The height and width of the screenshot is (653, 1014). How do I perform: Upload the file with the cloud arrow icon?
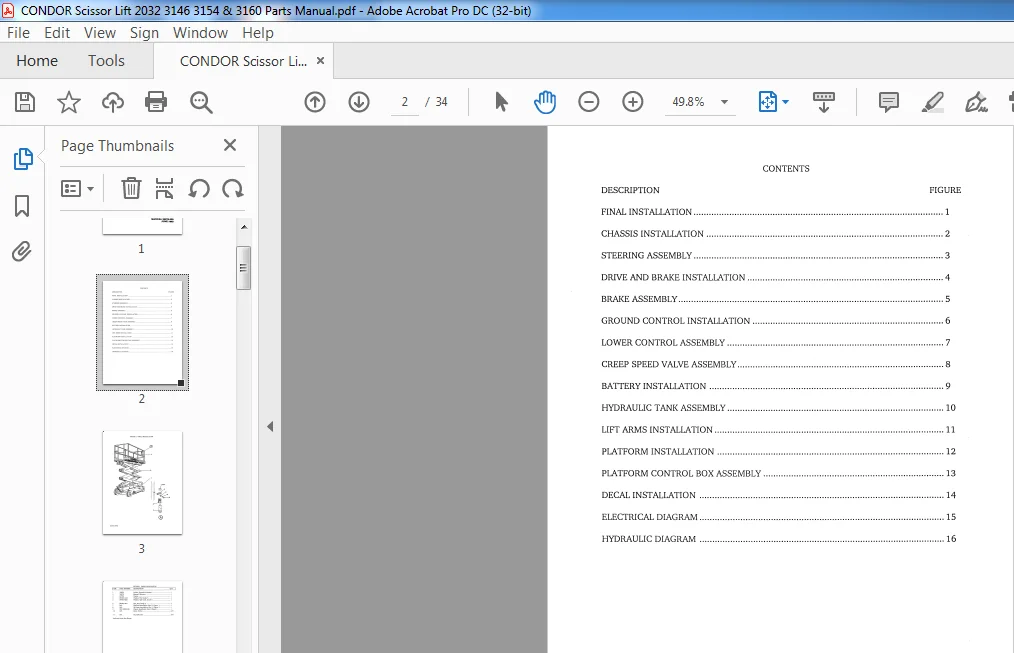coord(113,102)
